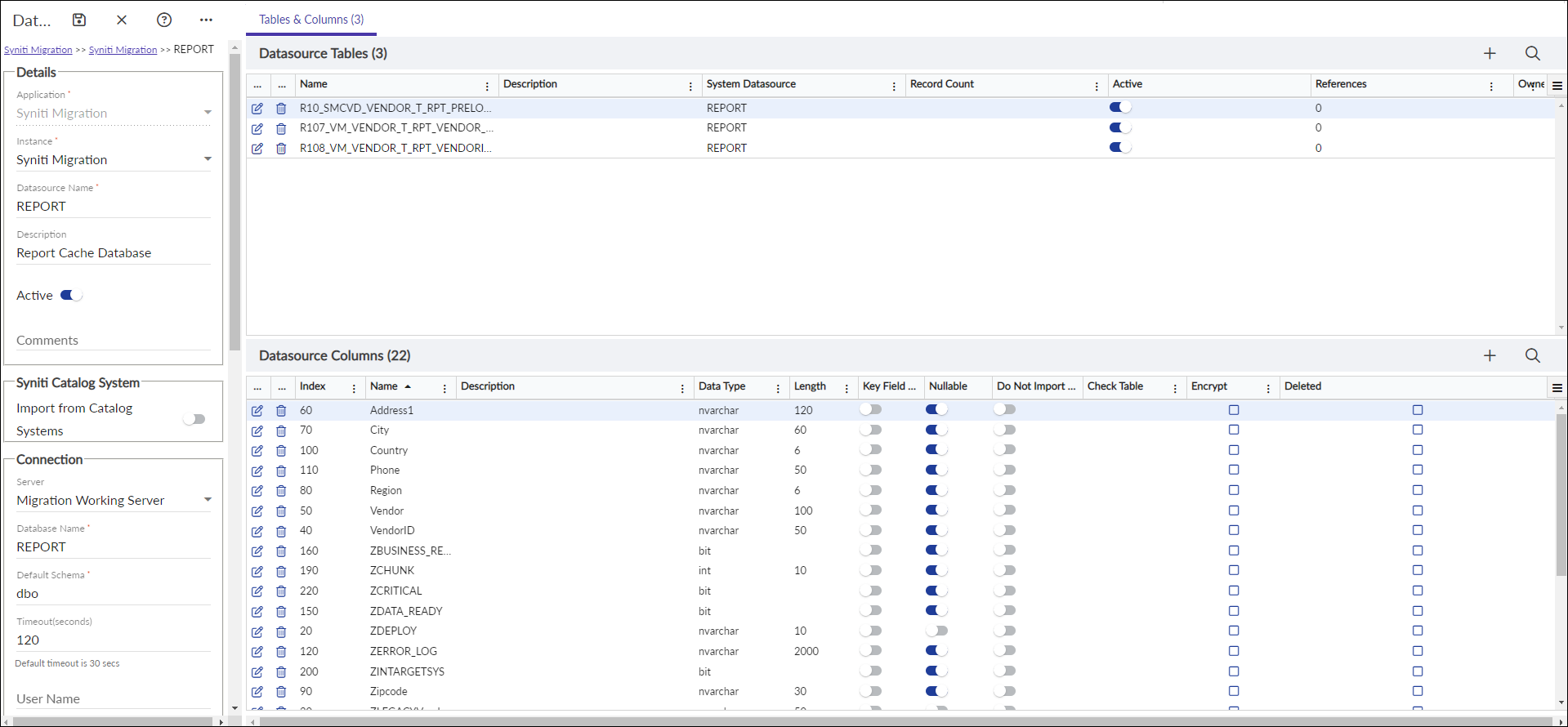Toggle Key Field for Address1 column
1568x727 pixels.
point(871,409)
